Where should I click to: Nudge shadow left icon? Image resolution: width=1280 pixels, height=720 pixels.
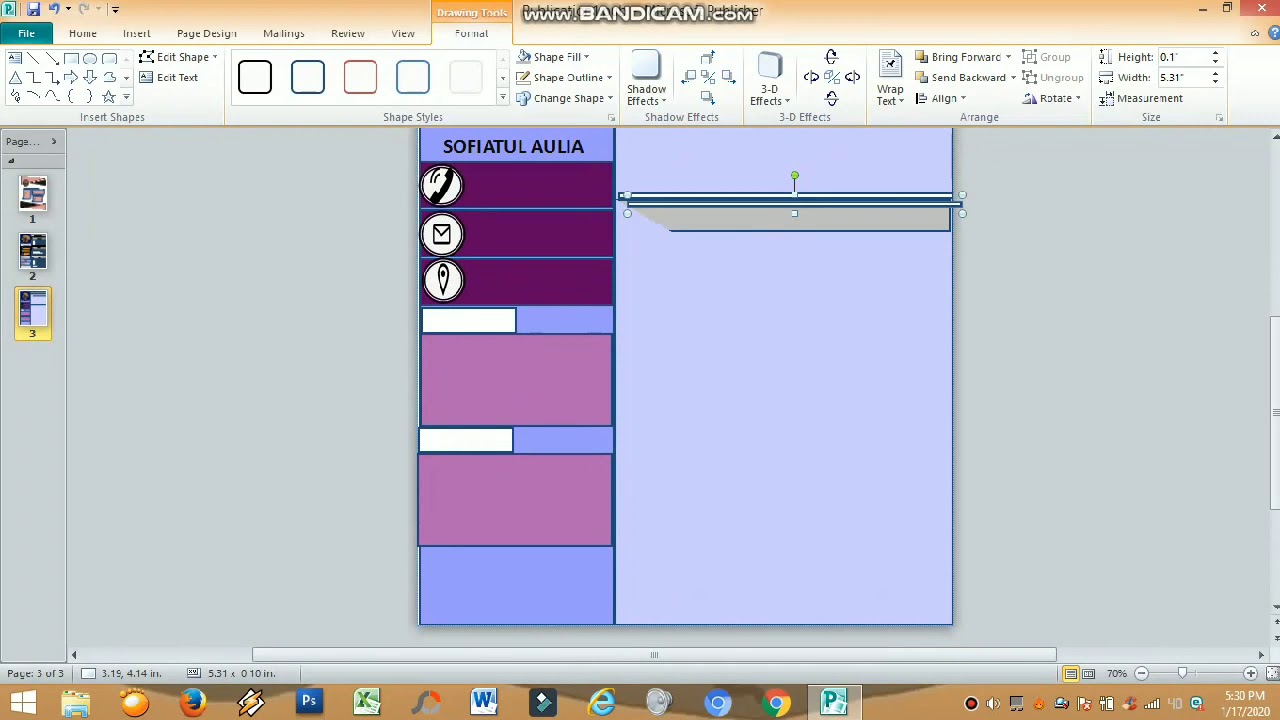tap(688, 77)
